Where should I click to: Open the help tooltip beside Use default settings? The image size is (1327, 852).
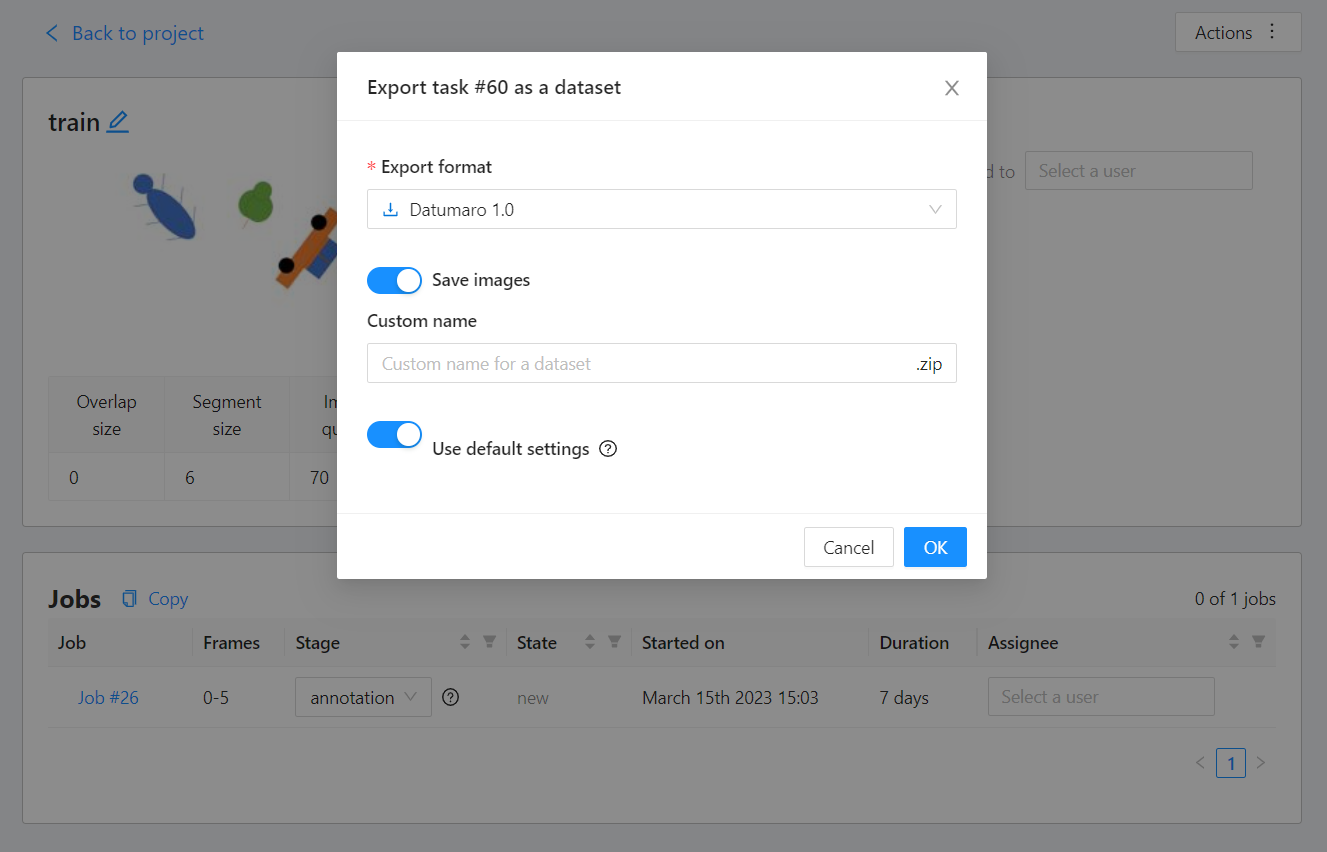point(608,449)
